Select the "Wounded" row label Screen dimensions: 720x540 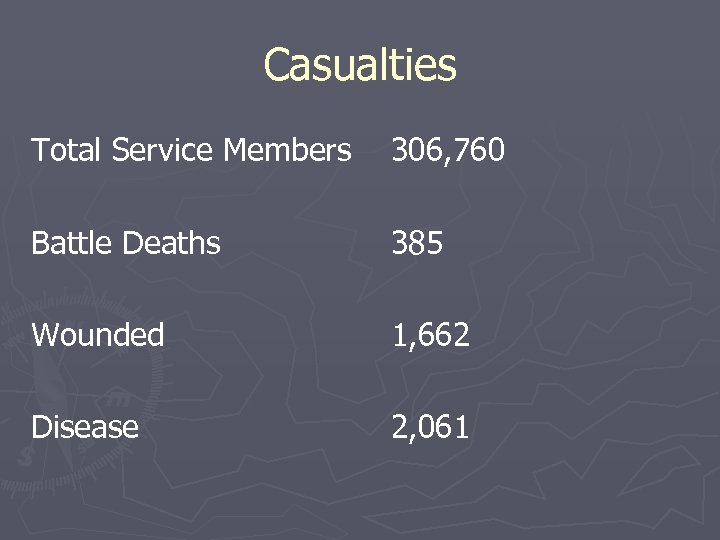click(97, 335)
